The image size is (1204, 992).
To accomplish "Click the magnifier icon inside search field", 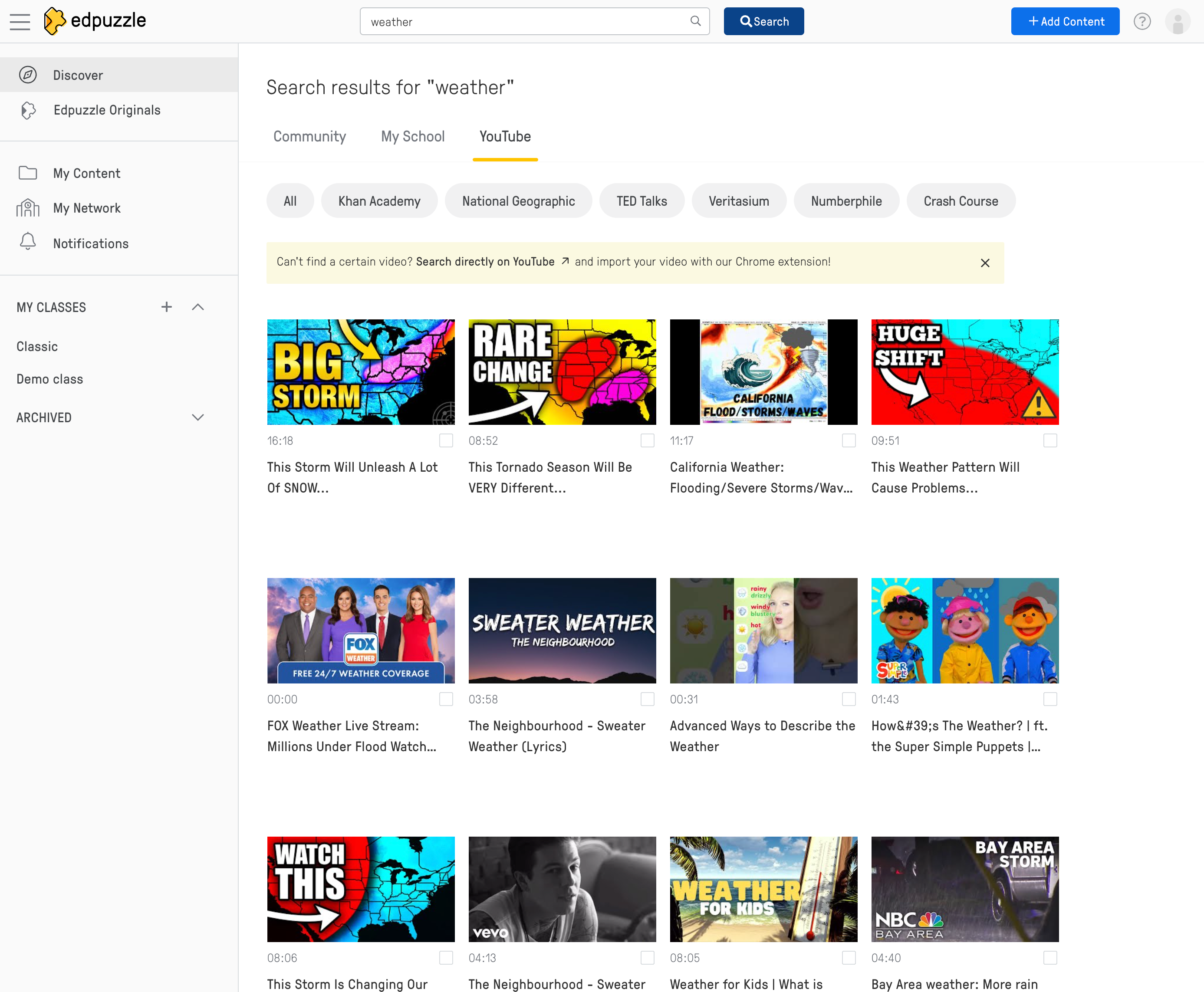I will 695,21.
